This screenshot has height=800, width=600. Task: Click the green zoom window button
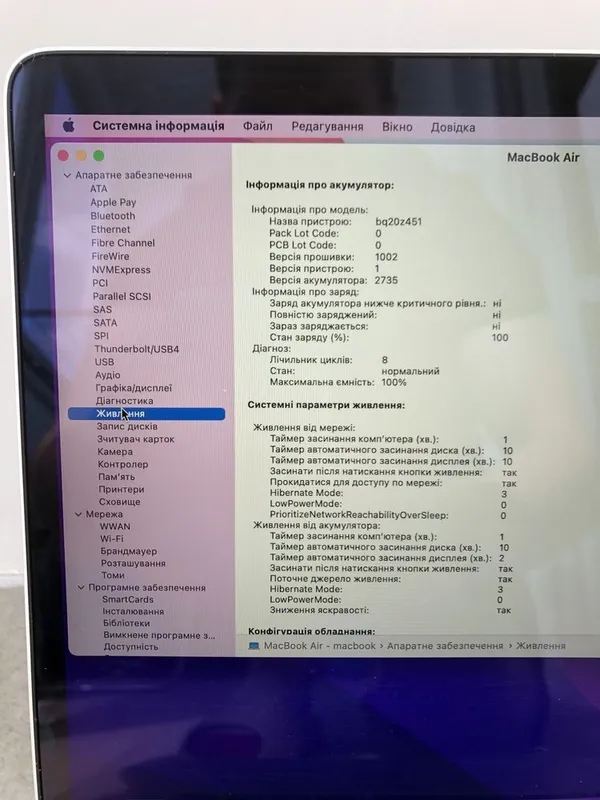pyautogui.click(x=99, y=156)
